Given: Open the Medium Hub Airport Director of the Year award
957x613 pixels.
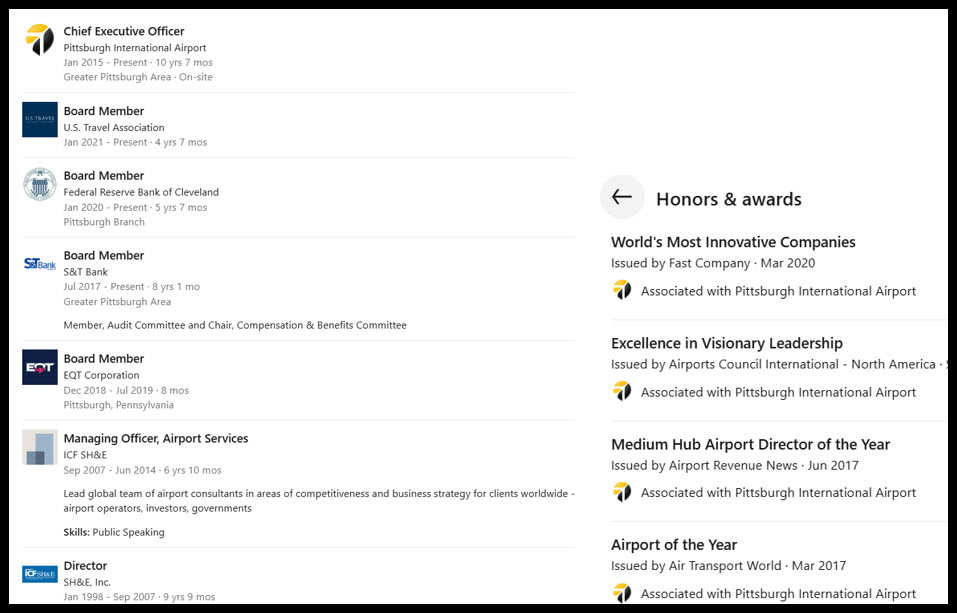Looking at the screenshot, I should [x=751, y=444].
